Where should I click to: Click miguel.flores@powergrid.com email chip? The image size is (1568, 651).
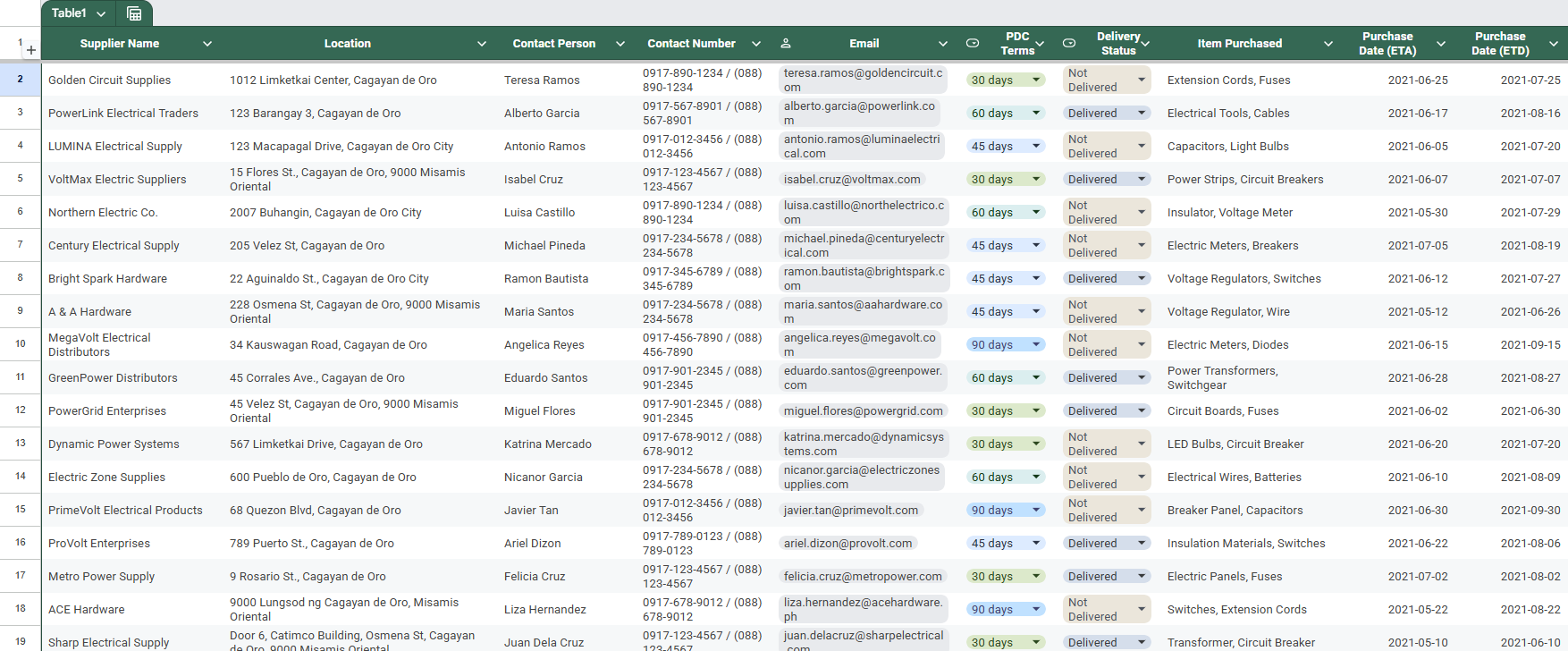tap(864, 410)
